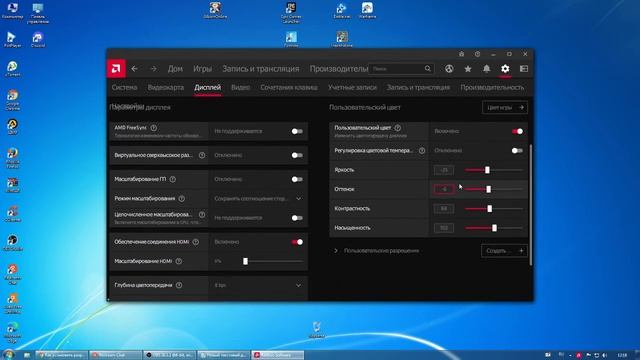Click the Создать button
The height and width of the screenshot is (360, 640).
coord(504,251)
